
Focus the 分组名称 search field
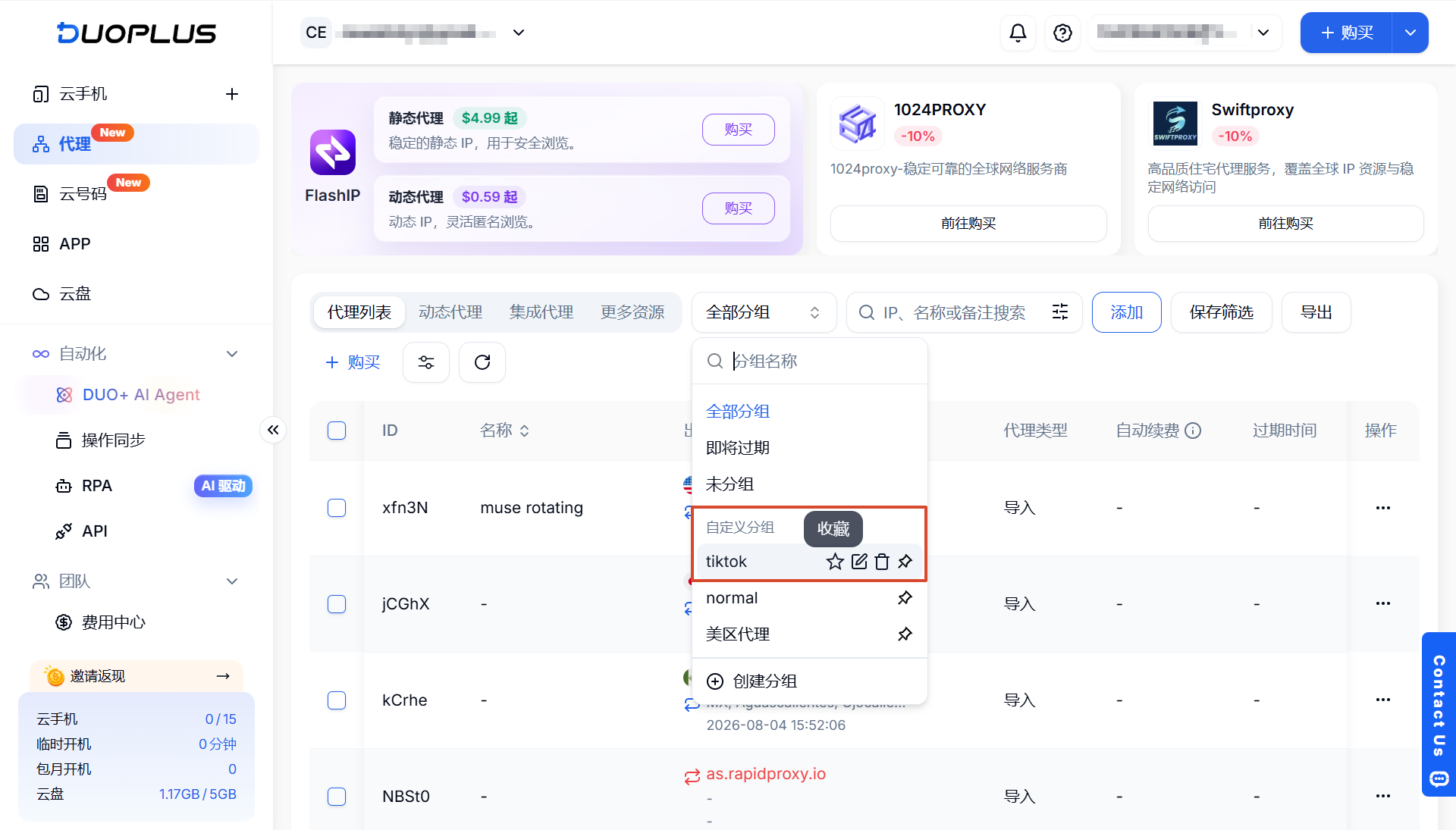coord(810,361)
